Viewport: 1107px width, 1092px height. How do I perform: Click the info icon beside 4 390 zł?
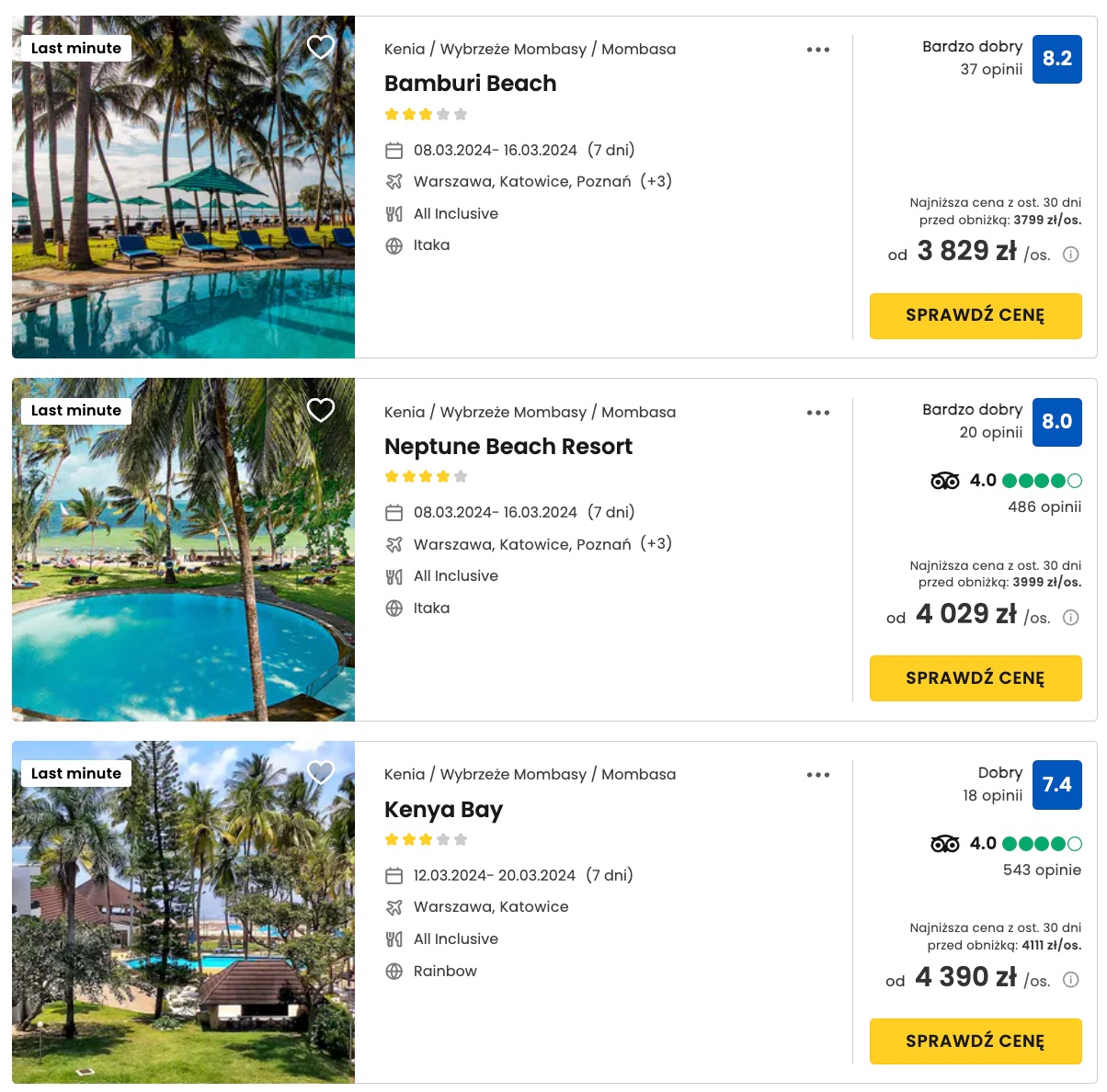pos(1071,980)
